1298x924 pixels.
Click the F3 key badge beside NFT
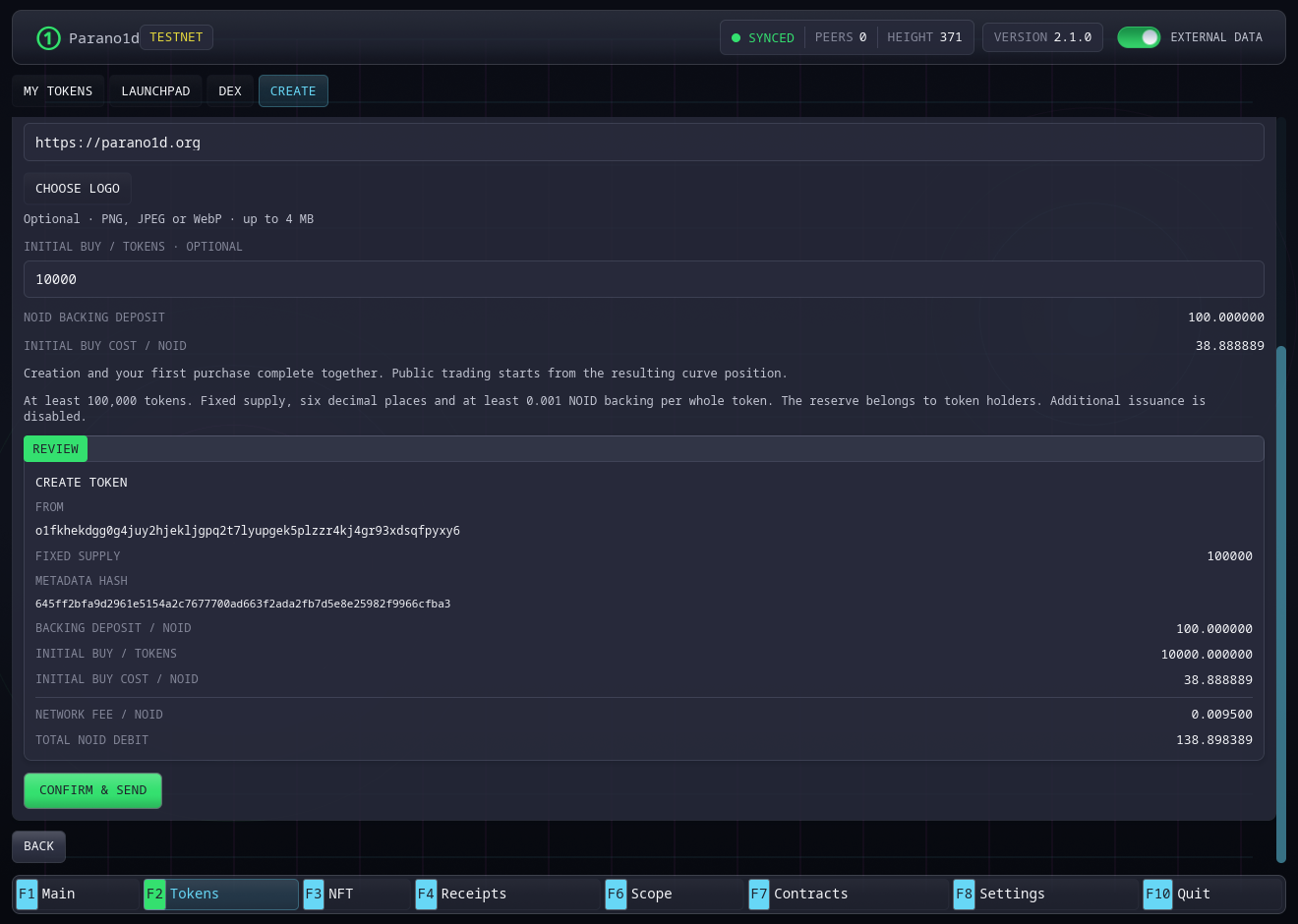tap(314, 894)
